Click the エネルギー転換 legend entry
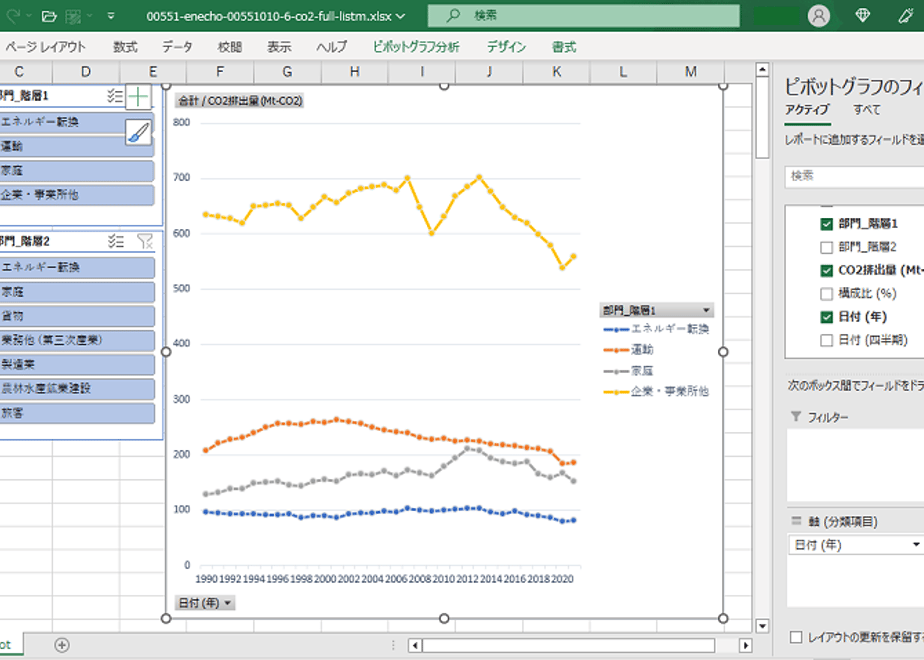This screenshot has width=924, height=660. 656,329
